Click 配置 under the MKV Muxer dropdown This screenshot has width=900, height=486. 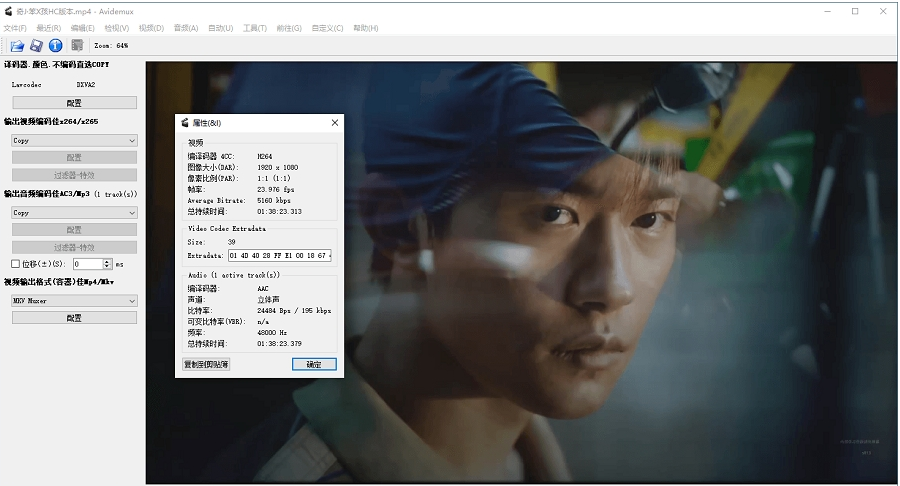click(x=74, y=318)
